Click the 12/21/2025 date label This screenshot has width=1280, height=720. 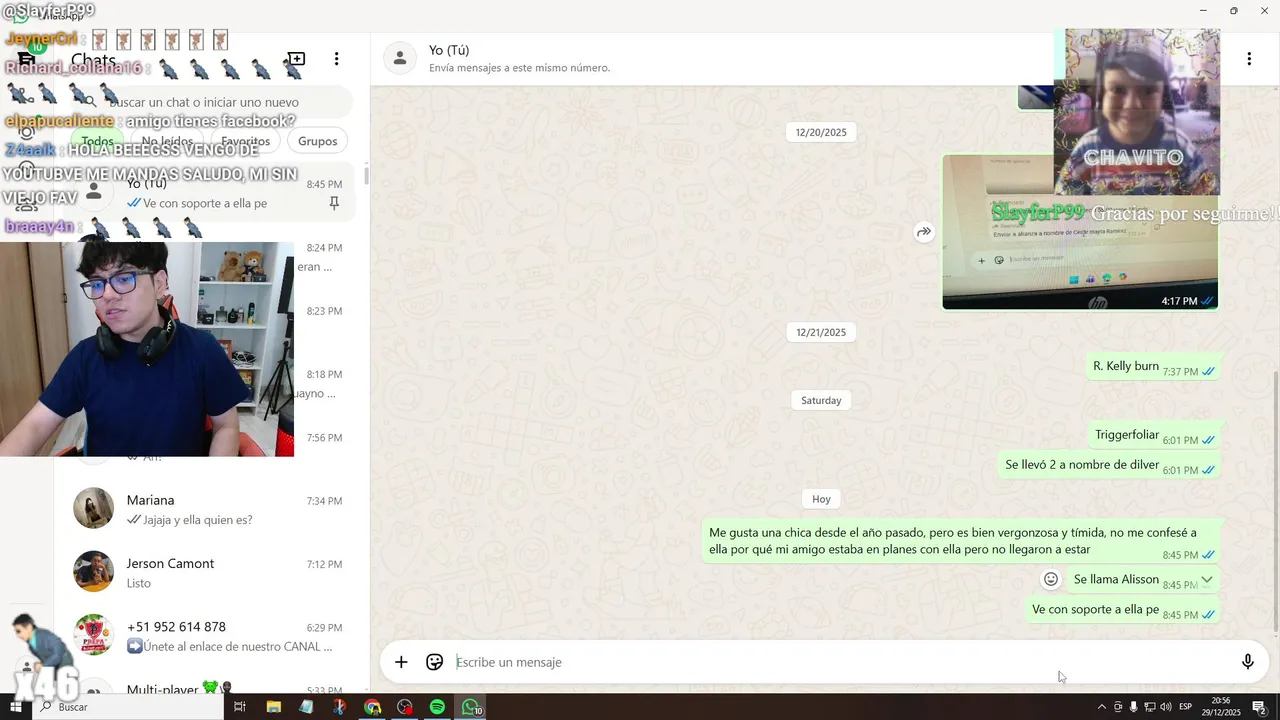click(x=821, y=332)
